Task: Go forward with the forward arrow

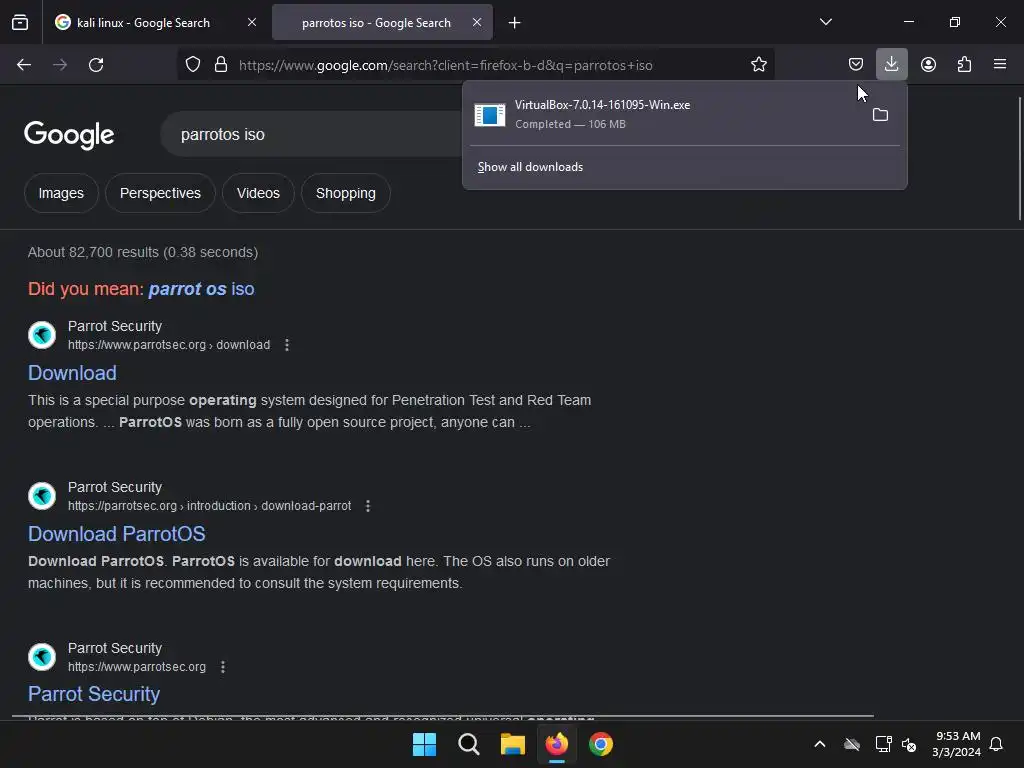Action: click(60, 65)
